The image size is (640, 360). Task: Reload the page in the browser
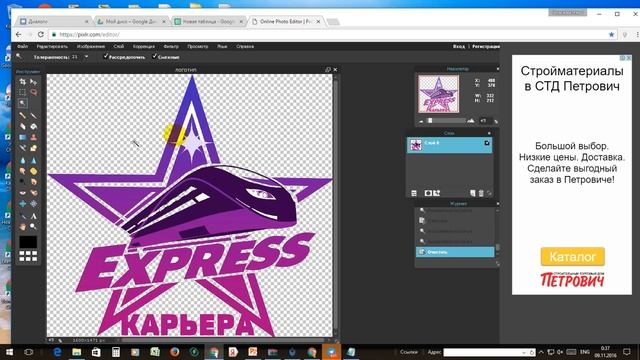(x=41, y=35)
